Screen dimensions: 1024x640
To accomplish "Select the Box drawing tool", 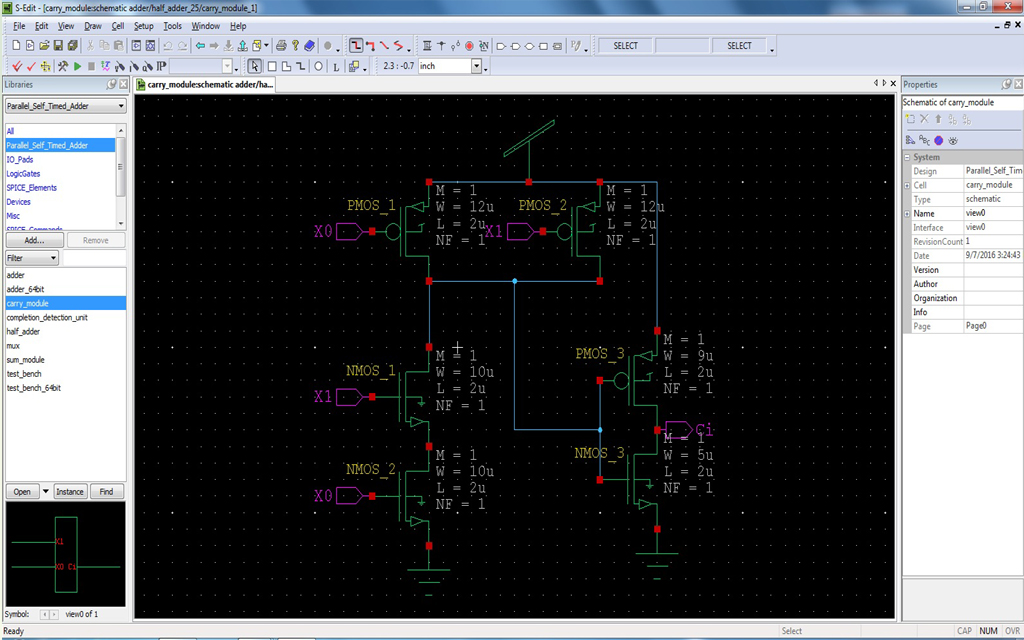I will click(272, 66).
